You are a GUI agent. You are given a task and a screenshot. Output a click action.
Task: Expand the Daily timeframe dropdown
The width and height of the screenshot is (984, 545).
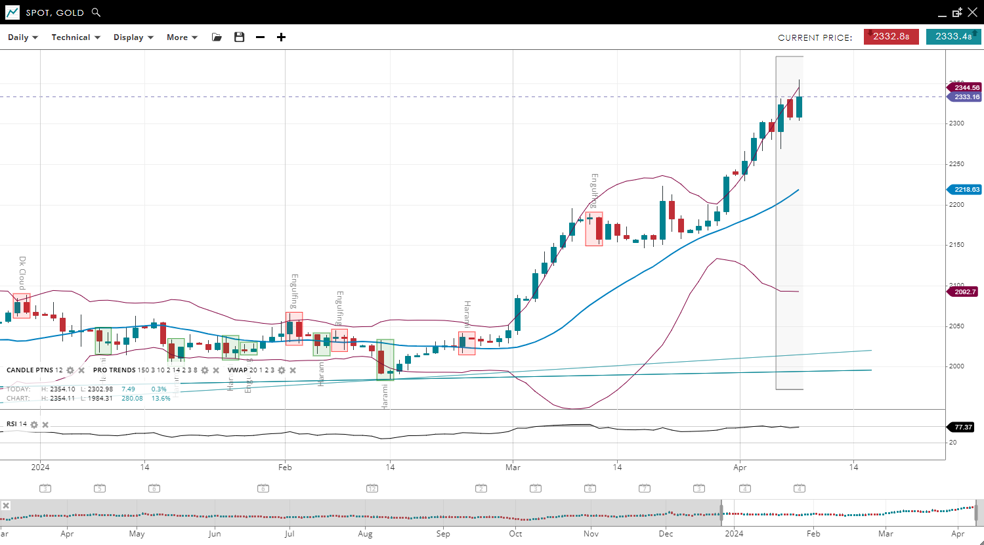point(23,37)
